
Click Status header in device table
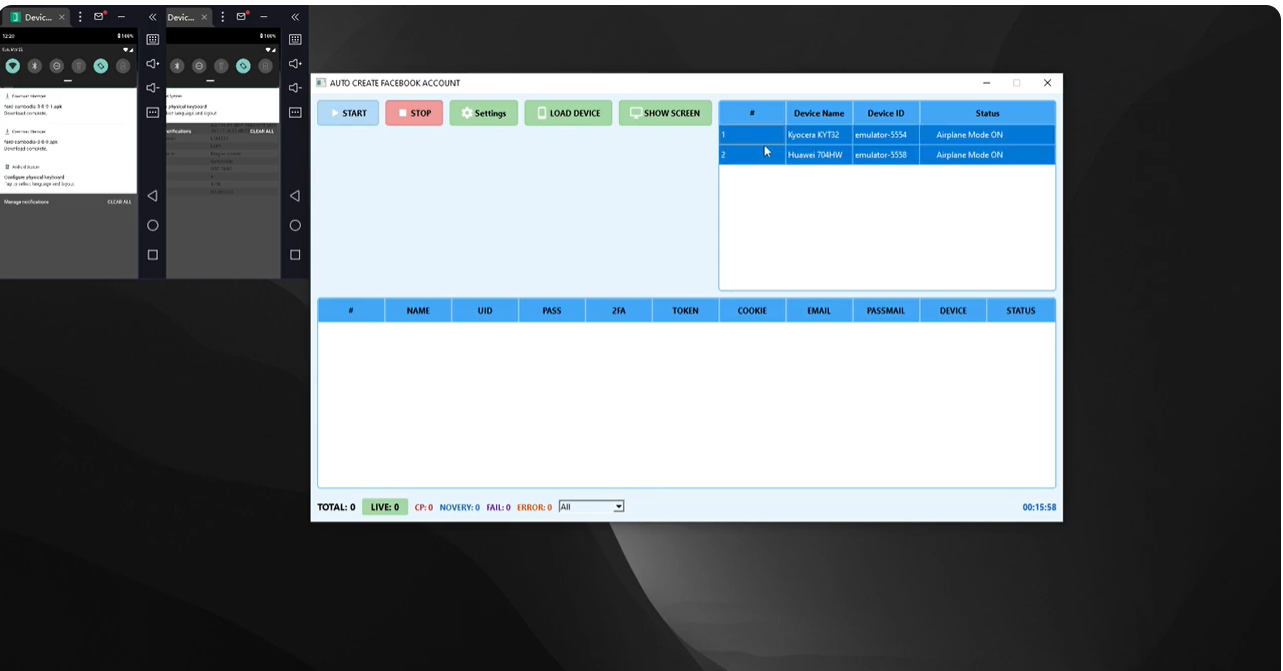(987, 113)
